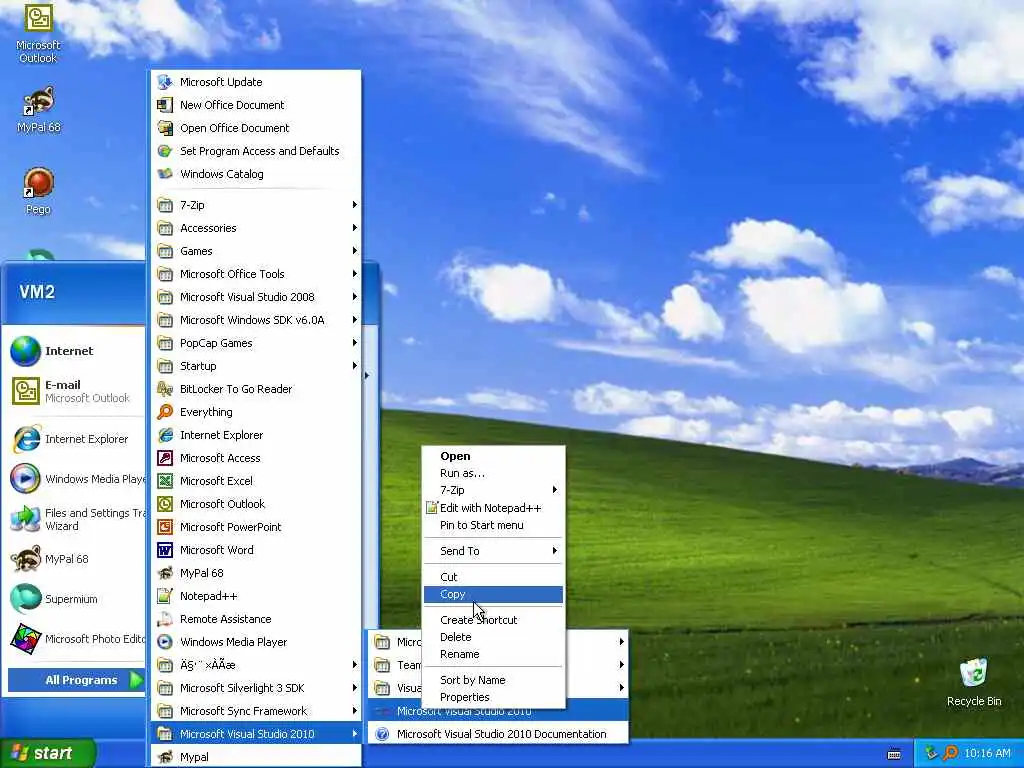
Task: Open Microsoft Update icon in programs list
Action: 165,82
